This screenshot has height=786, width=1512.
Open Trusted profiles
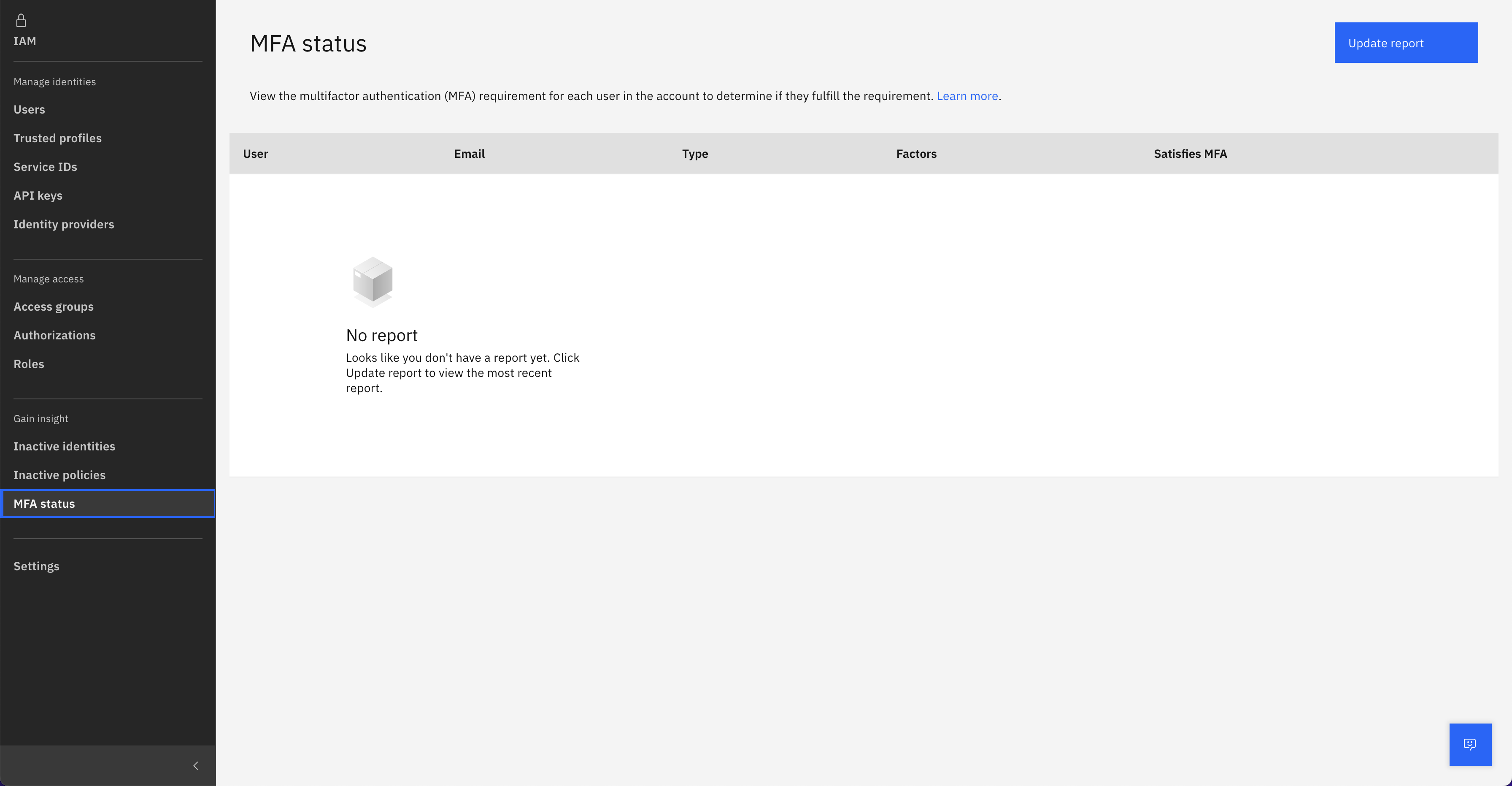click(57, 138)
